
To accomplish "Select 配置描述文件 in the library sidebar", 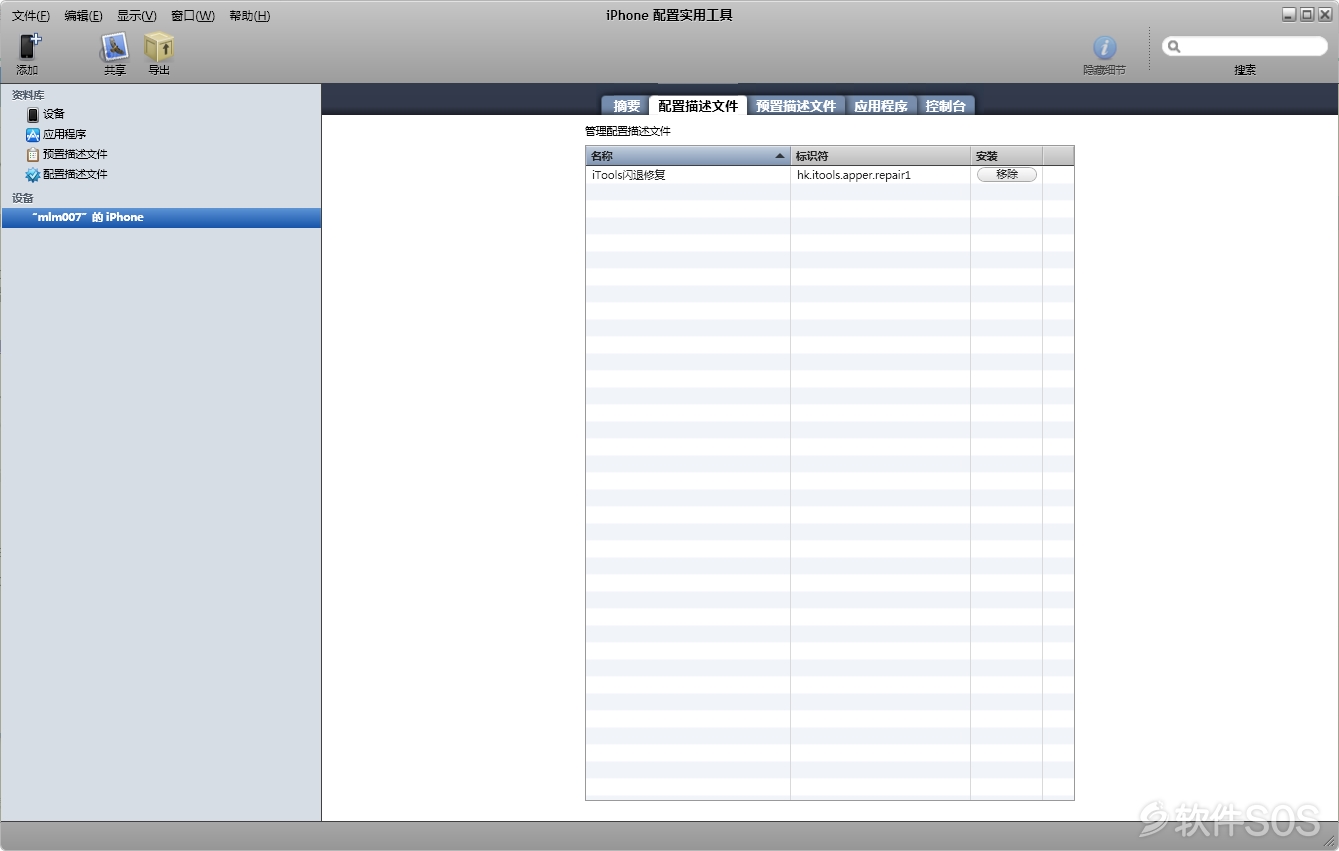I will [75, 174].
